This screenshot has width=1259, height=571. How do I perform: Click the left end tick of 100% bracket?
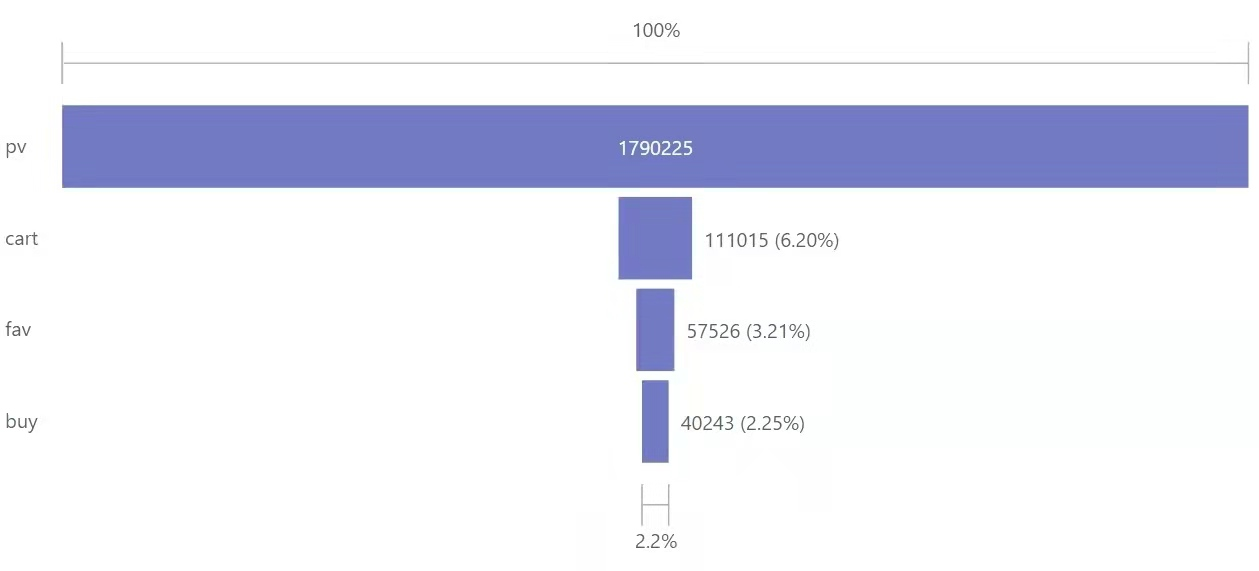pyautogui.click(x=62, y=64)
